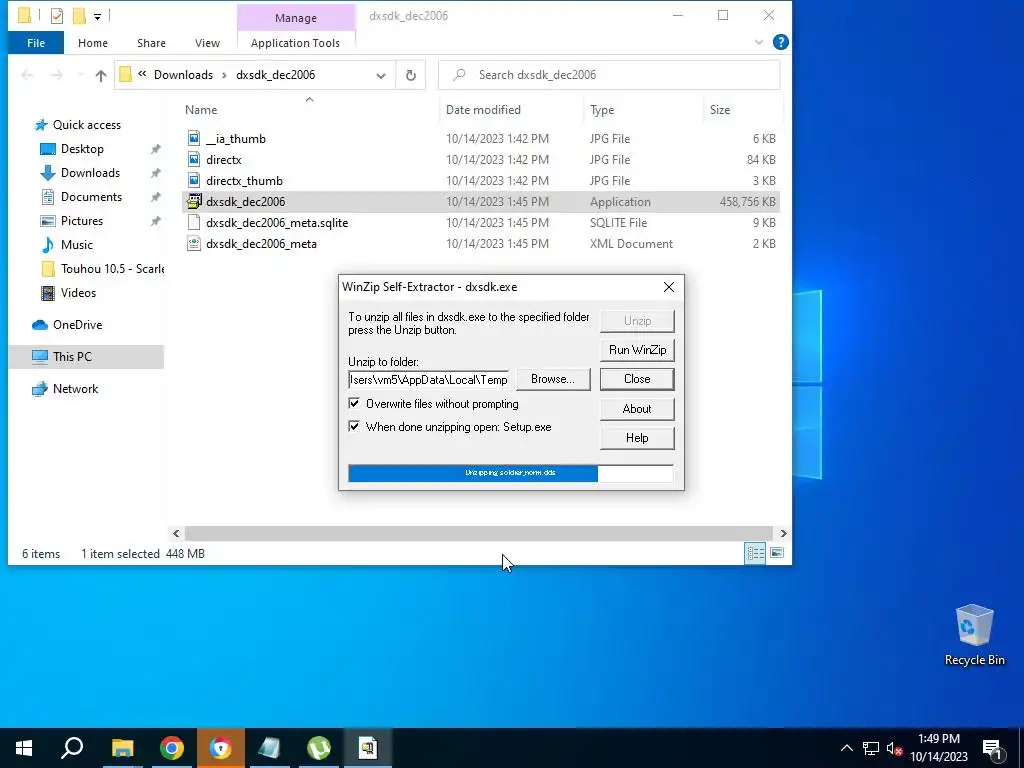This screenshot has height=768, width=1024.
Task: Open Pictures in navigation pane
Action: 82,221
